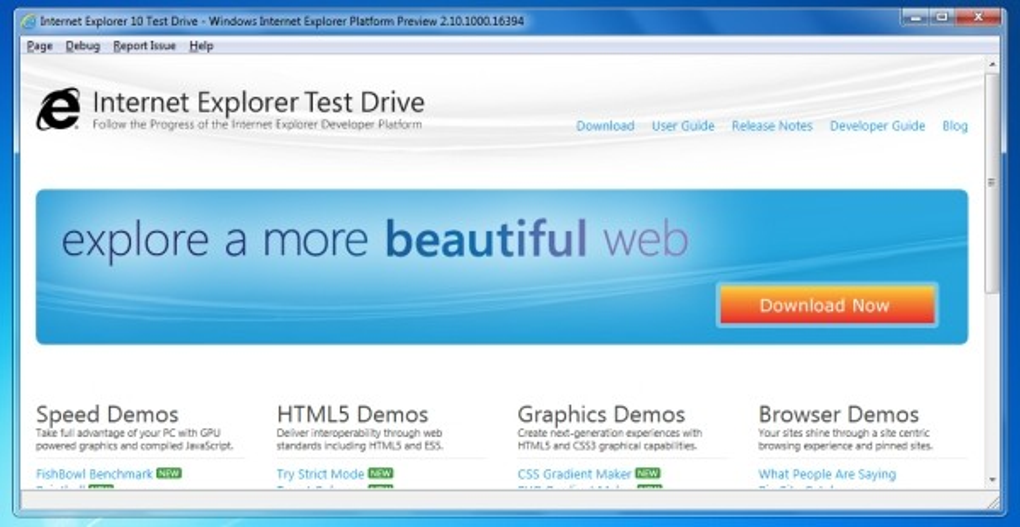
Task: Click the window resize grip in status bar
Action: (993, 502)
